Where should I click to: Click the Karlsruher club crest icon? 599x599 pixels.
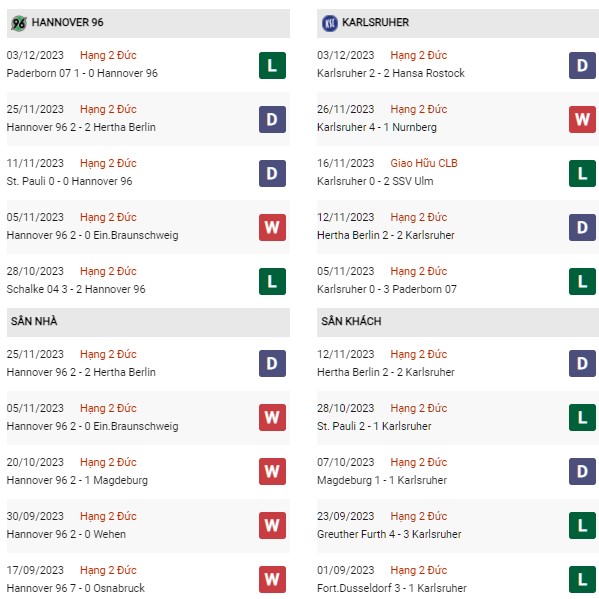click(x=330, y=23)
